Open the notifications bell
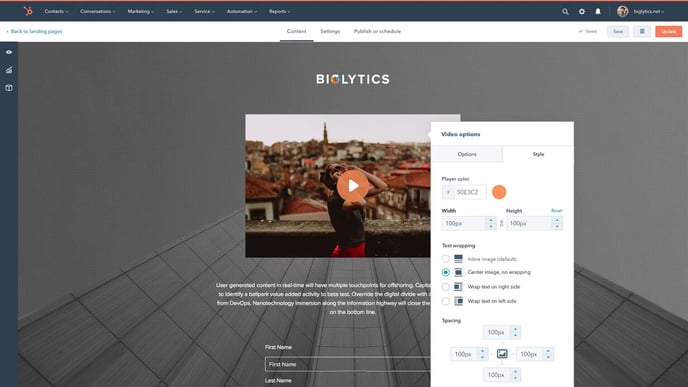Image resolution: width=688 pixels, height=387 pixels. pos(598,12)
